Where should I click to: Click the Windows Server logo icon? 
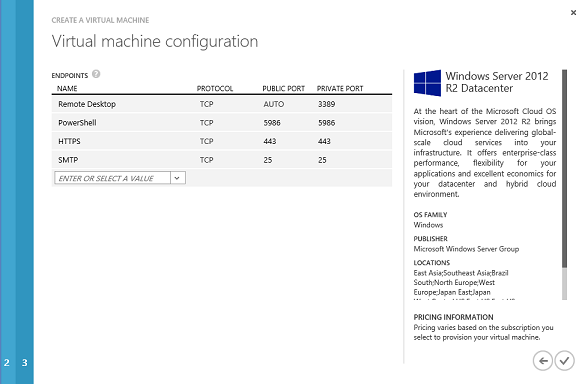coord(427,83)
